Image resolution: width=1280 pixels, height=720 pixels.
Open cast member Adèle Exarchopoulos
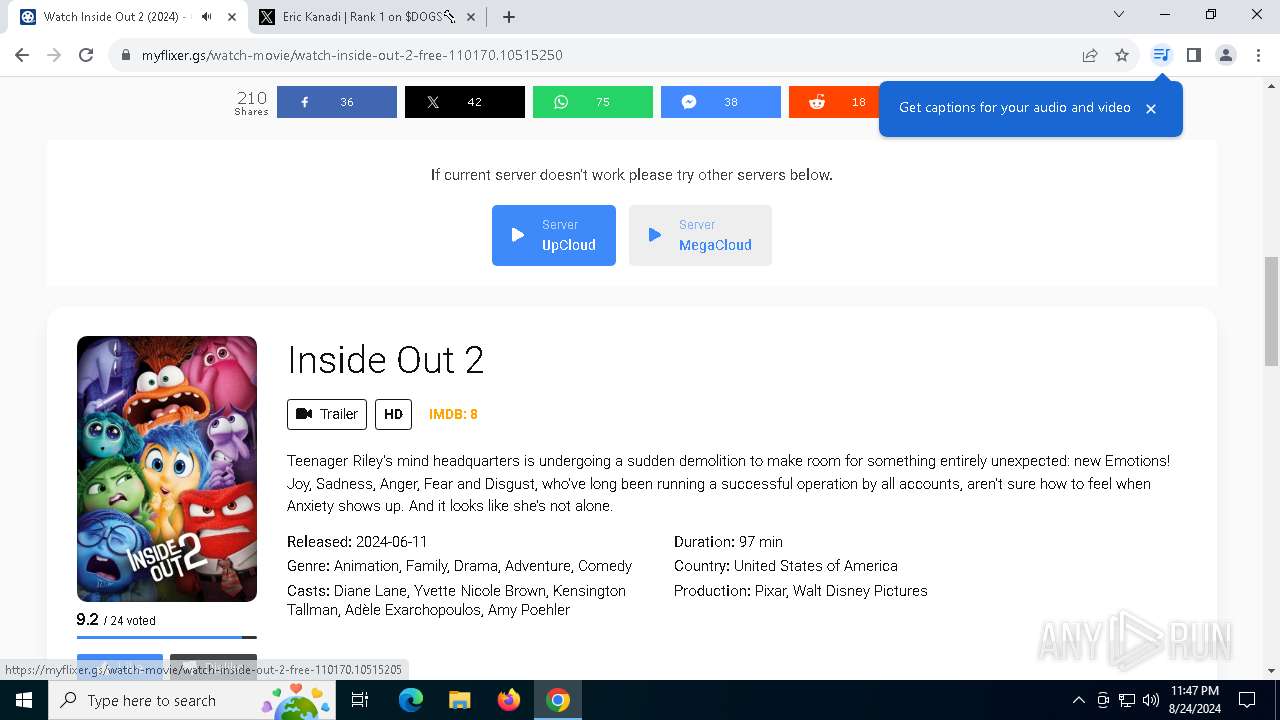[x=412, y=610]
